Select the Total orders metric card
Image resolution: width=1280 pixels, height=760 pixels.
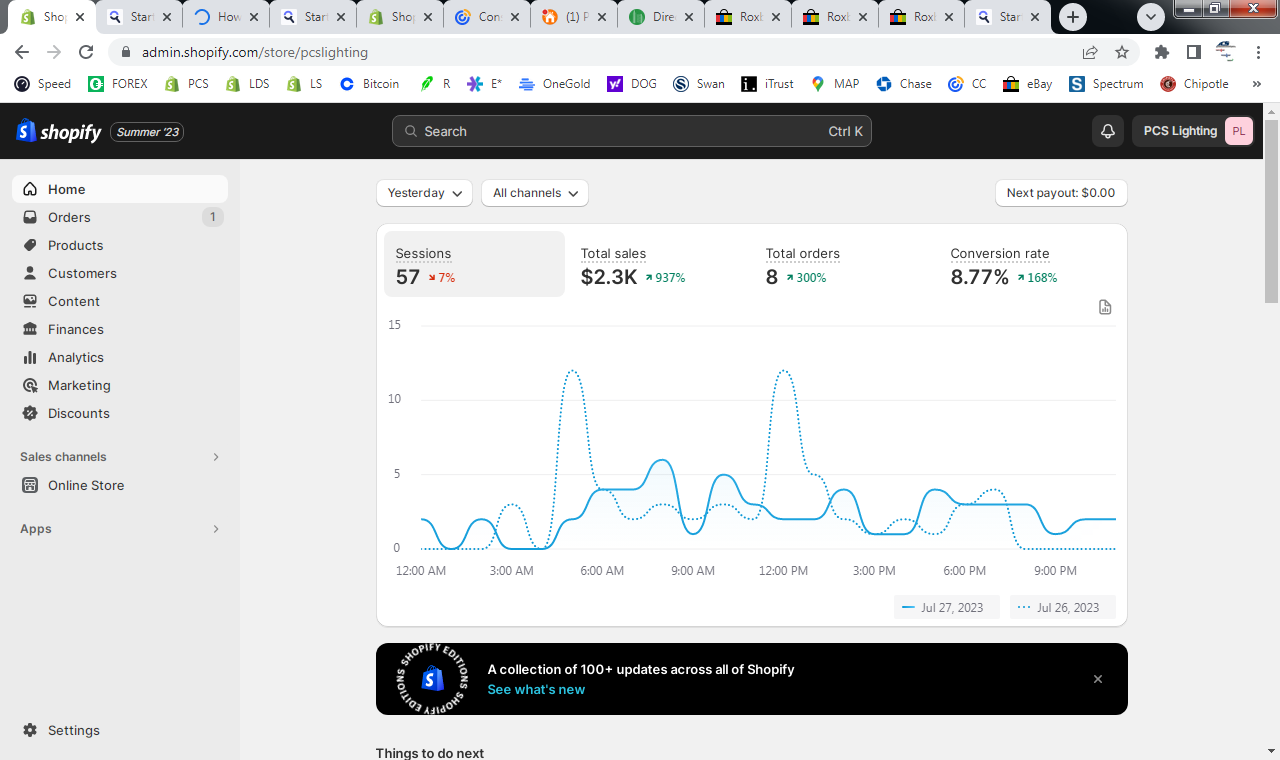pos(844,264)
